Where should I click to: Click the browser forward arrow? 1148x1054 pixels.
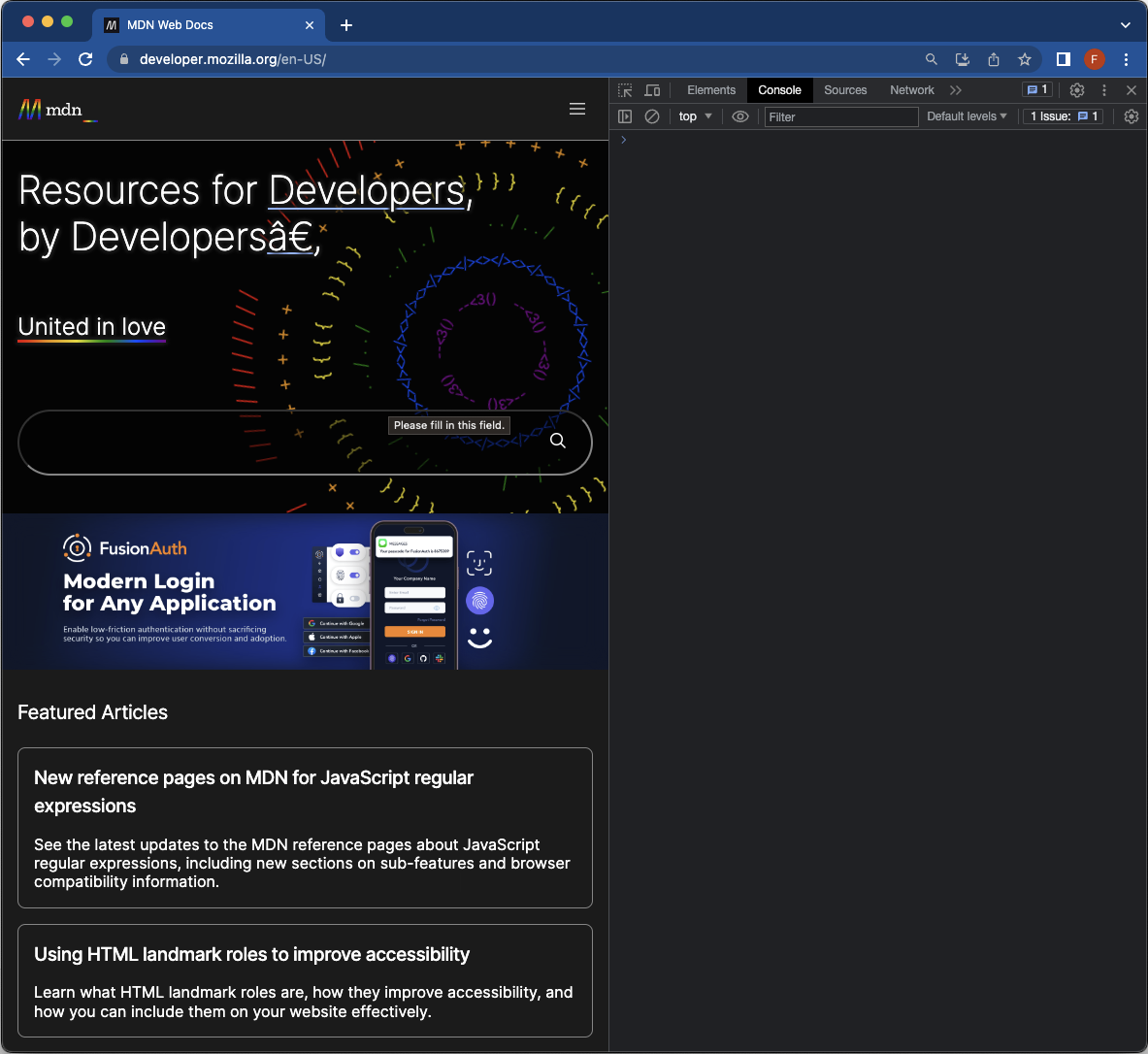click(x=54, y=59)
